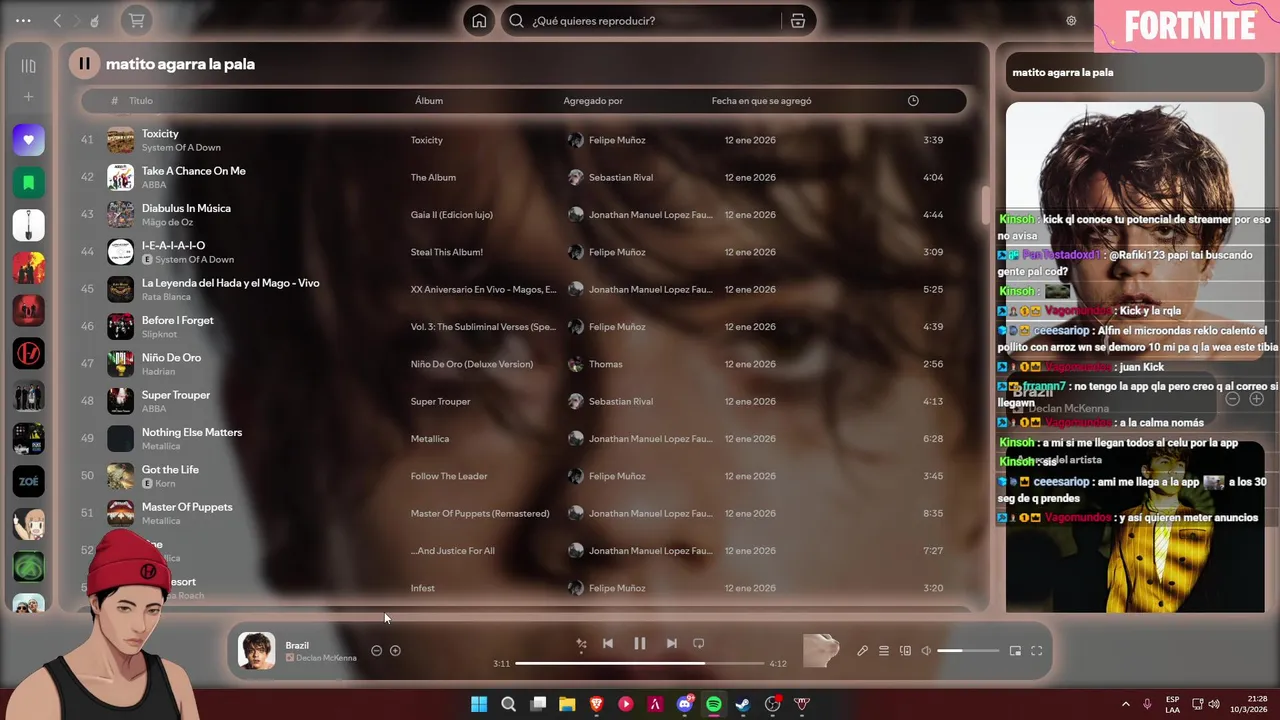Open the shopping cart icon
Screen dimensions: 1280x720
pyautogui.click(x=137, y=21)
